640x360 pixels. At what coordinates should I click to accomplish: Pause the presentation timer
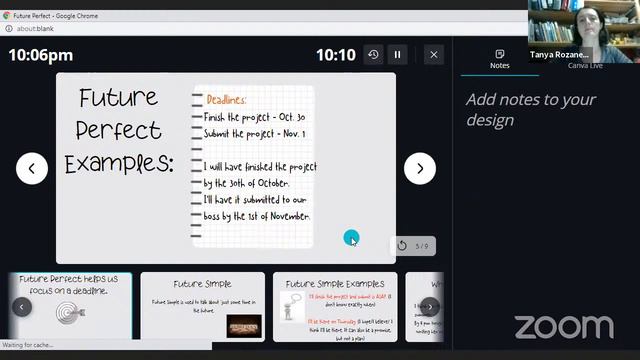(397, 55)
